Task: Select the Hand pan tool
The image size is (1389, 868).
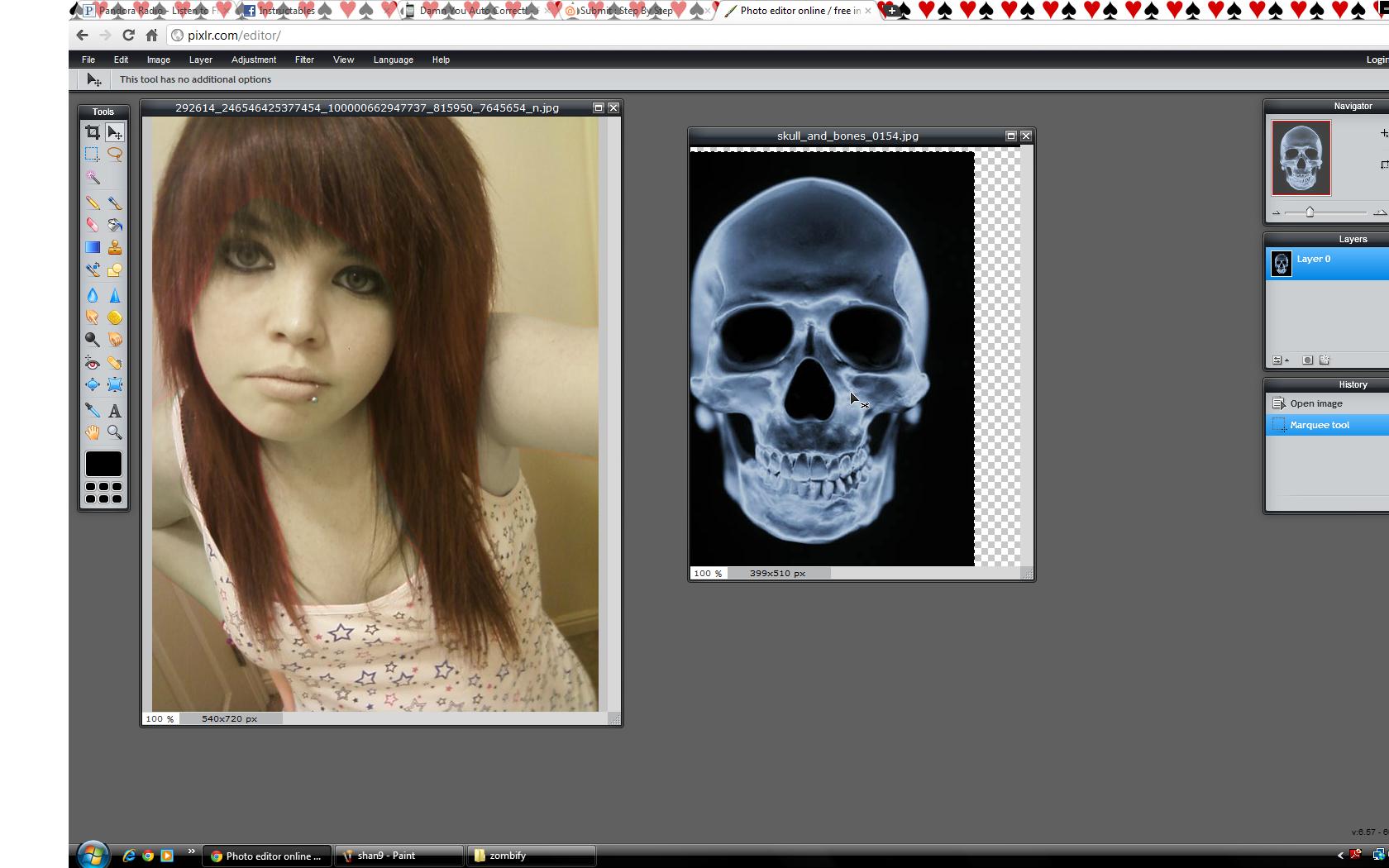Action: pyautogui.click(x=93, y=432)
